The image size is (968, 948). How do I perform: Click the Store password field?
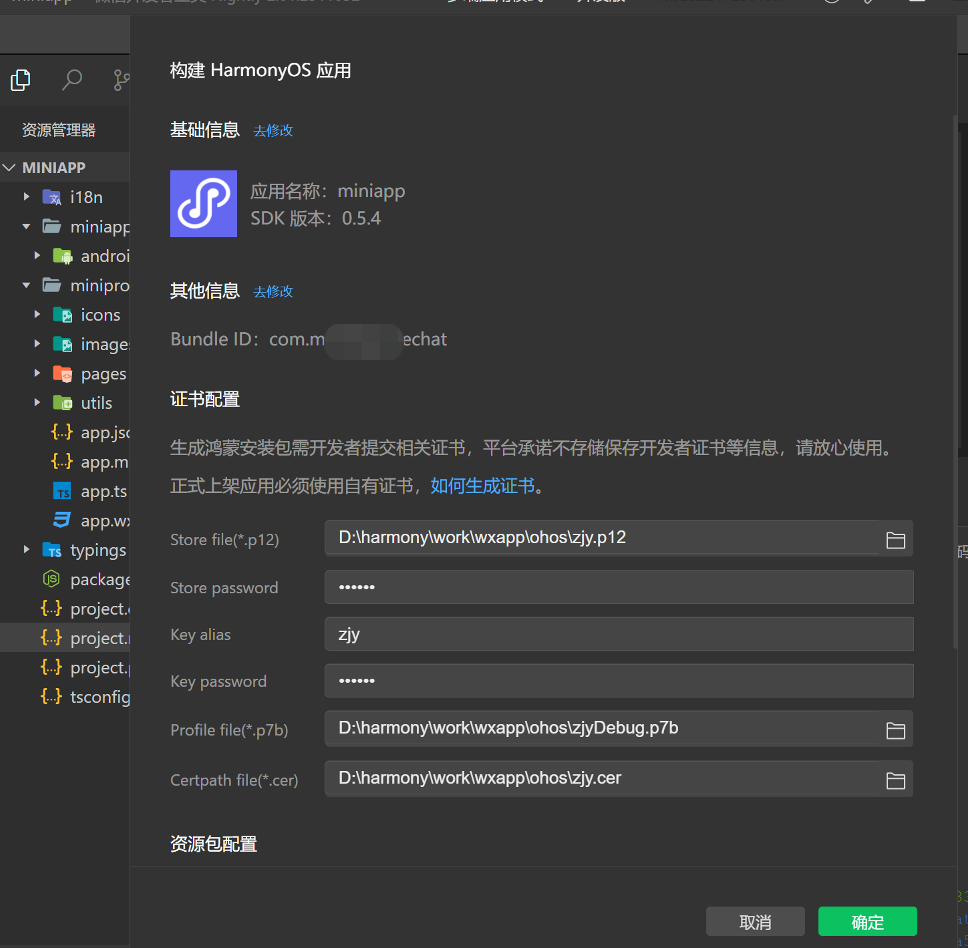point(618,588)
